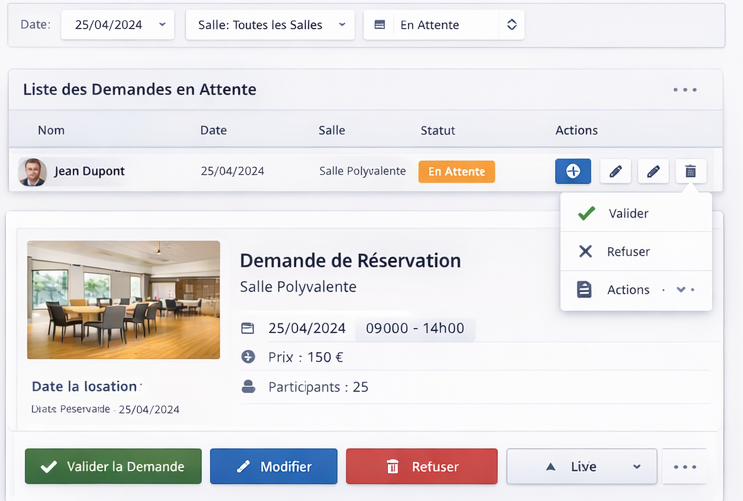Click Jean Dupont's avatar photo
Viewport: 743px width, 501px height.
coord(32,172)
